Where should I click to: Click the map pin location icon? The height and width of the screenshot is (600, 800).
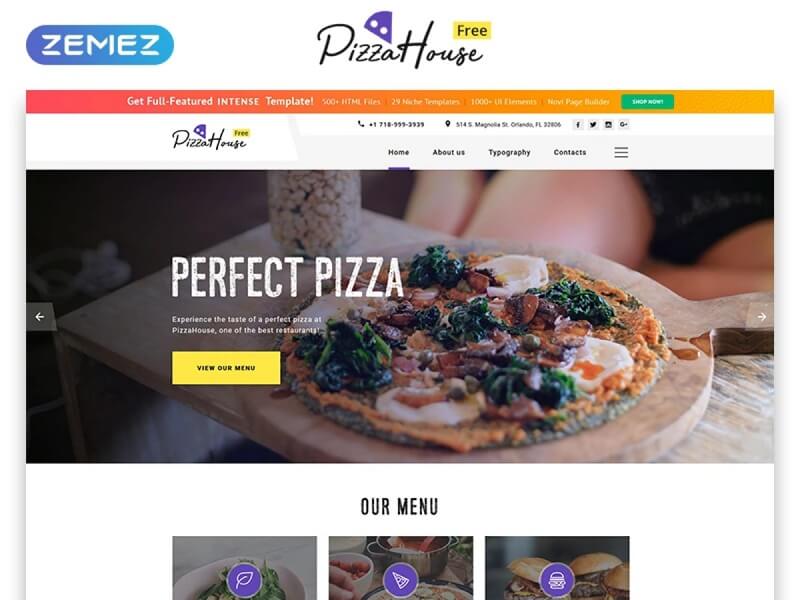[x=447, y=124]
